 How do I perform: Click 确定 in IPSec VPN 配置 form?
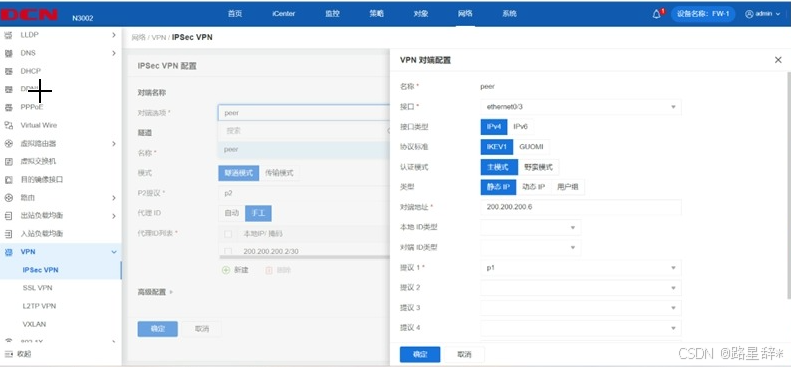pos(157,329)
